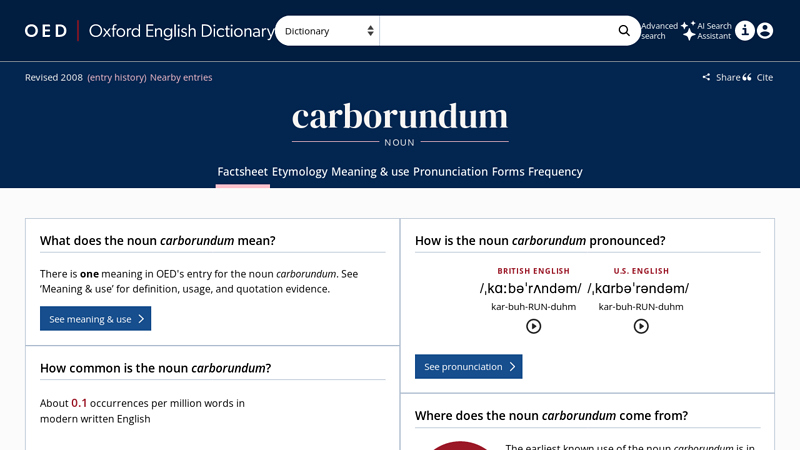Click the Share text link

[728, 77]
